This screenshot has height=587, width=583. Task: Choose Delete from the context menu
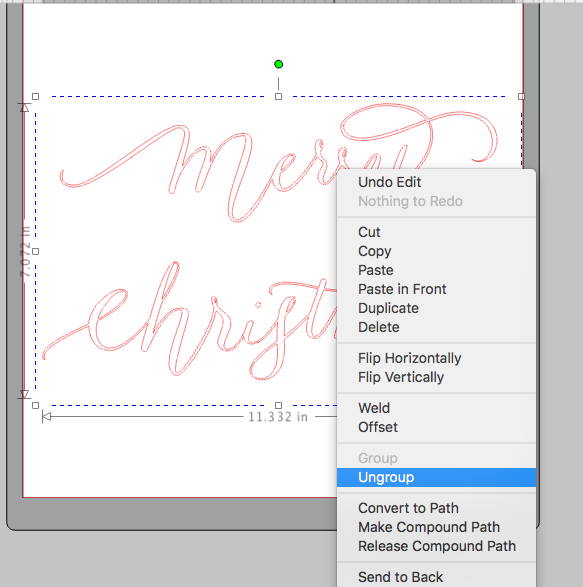pyautogui.click(x=436, y=327)
